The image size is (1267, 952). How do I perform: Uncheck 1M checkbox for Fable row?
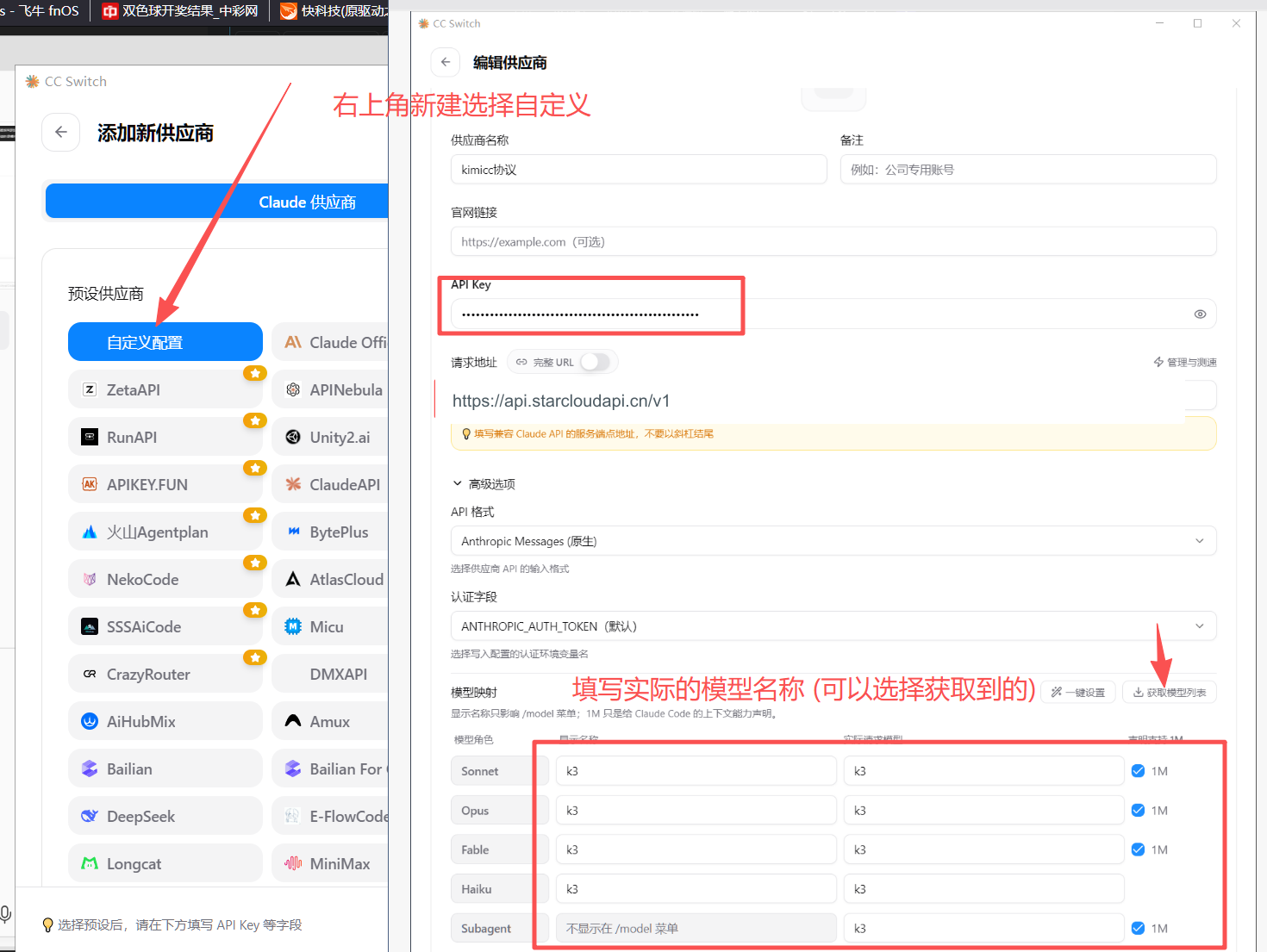pos(1138,849)
